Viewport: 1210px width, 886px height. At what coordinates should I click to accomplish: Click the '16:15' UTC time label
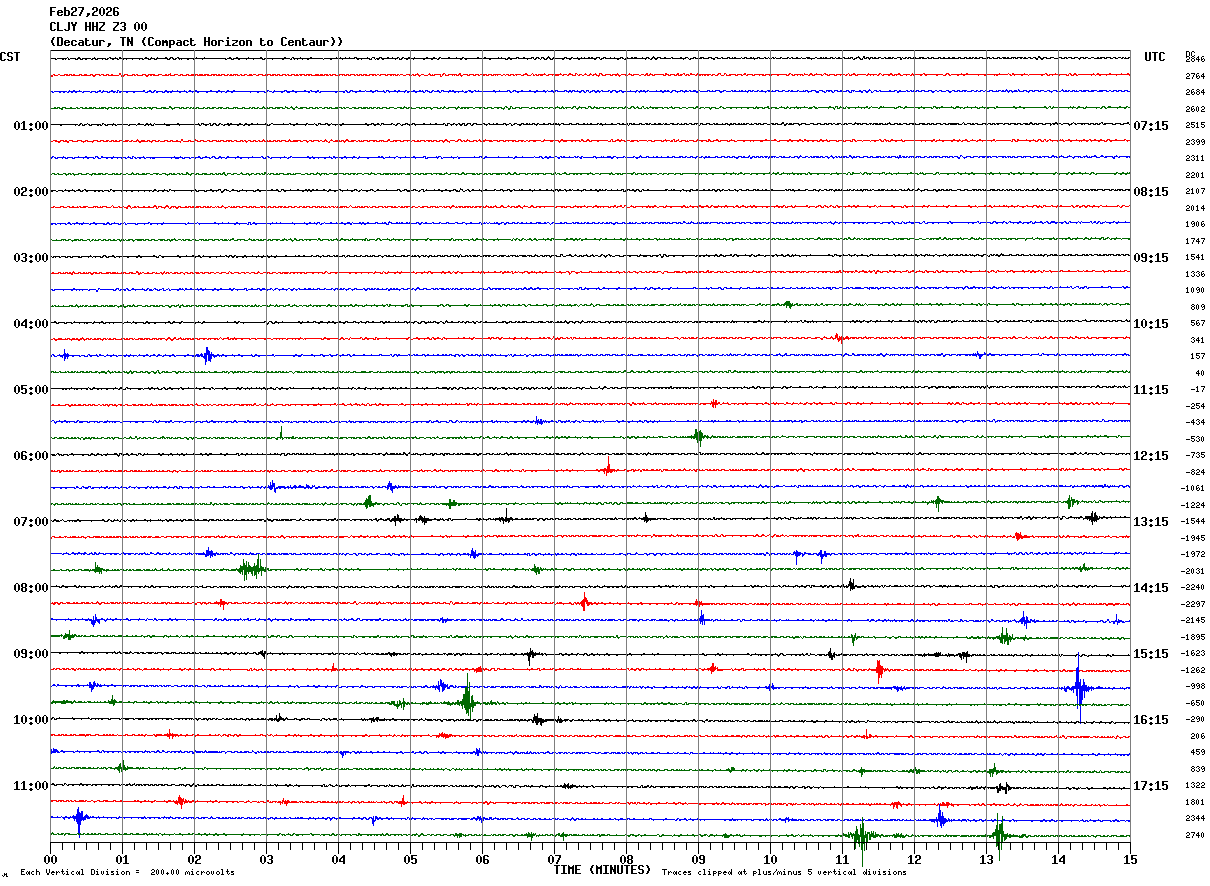pos(1151,720)
